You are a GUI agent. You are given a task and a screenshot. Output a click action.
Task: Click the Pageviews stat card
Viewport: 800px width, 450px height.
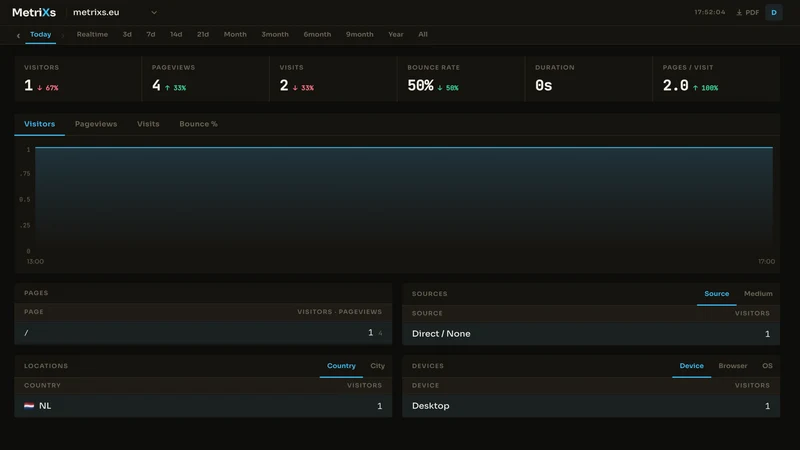coord(206,79)
